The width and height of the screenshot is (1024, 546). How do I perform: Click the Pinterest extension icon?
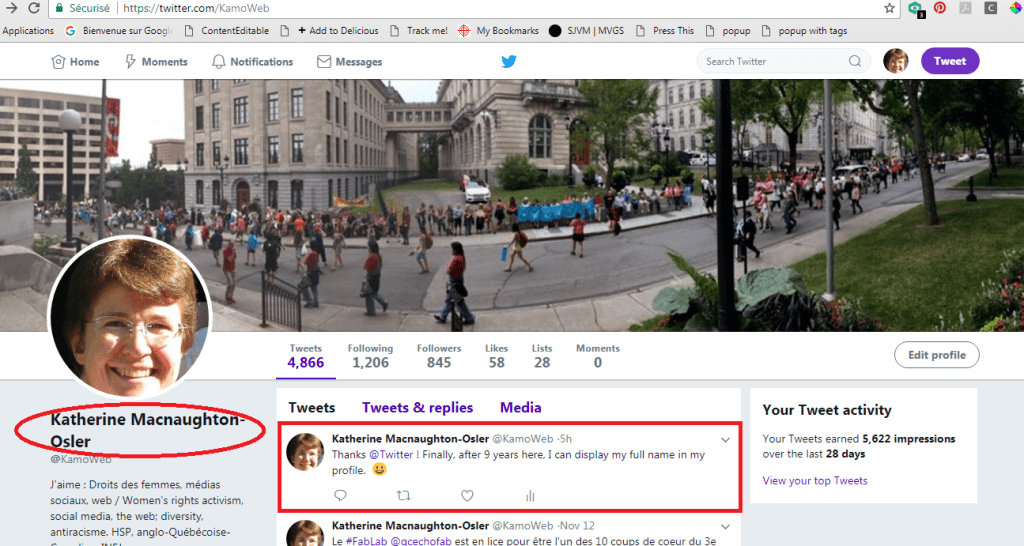[x=940, y=8]
